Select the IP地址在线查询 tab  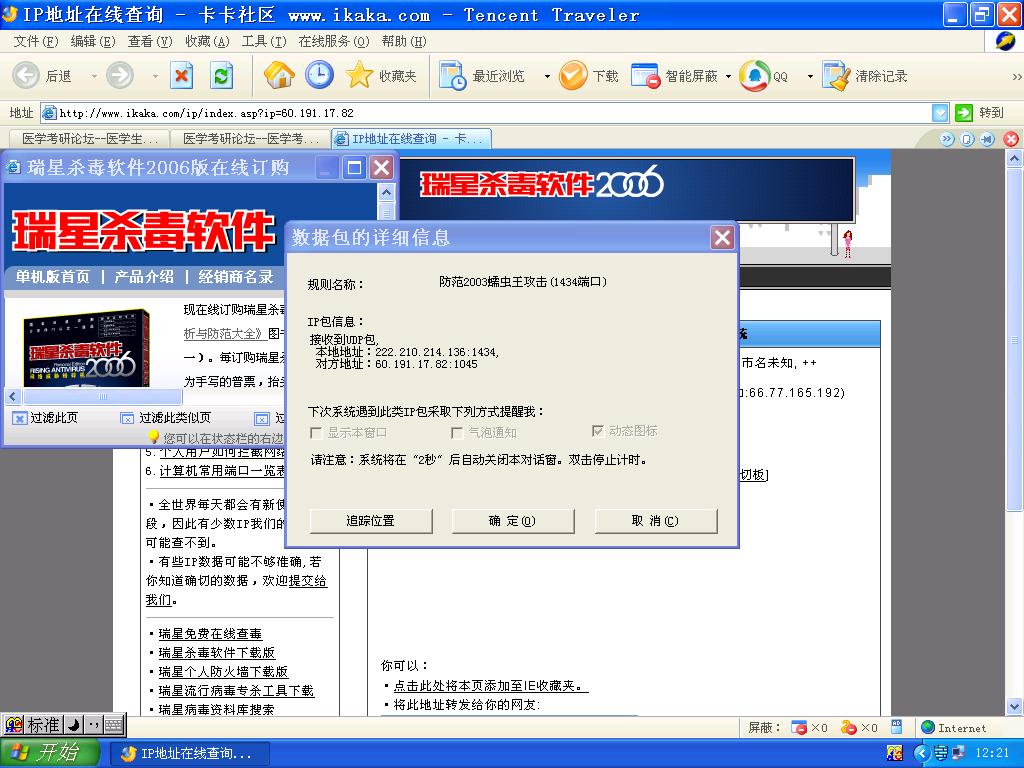tap(411, 138)
